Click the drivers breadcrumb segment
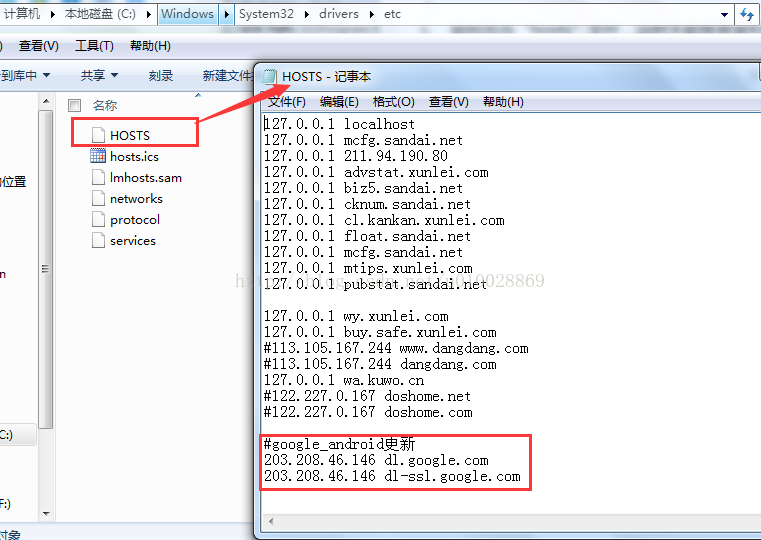The width and height of the screenshot is (761, 540). tap(338, 14)
